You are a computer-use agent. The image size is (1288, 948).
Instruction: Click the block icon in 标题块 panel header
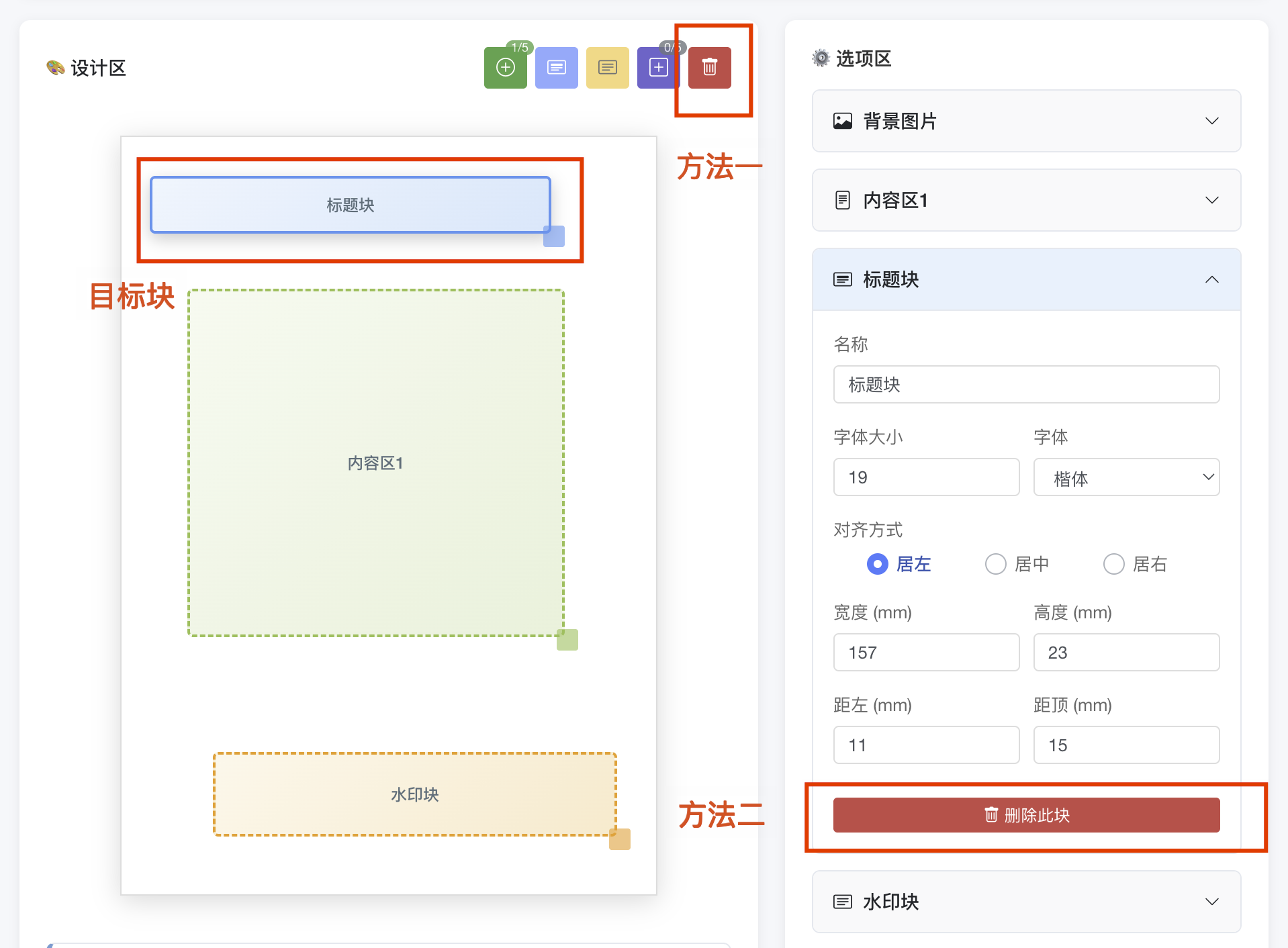click(x=842, y=279)
